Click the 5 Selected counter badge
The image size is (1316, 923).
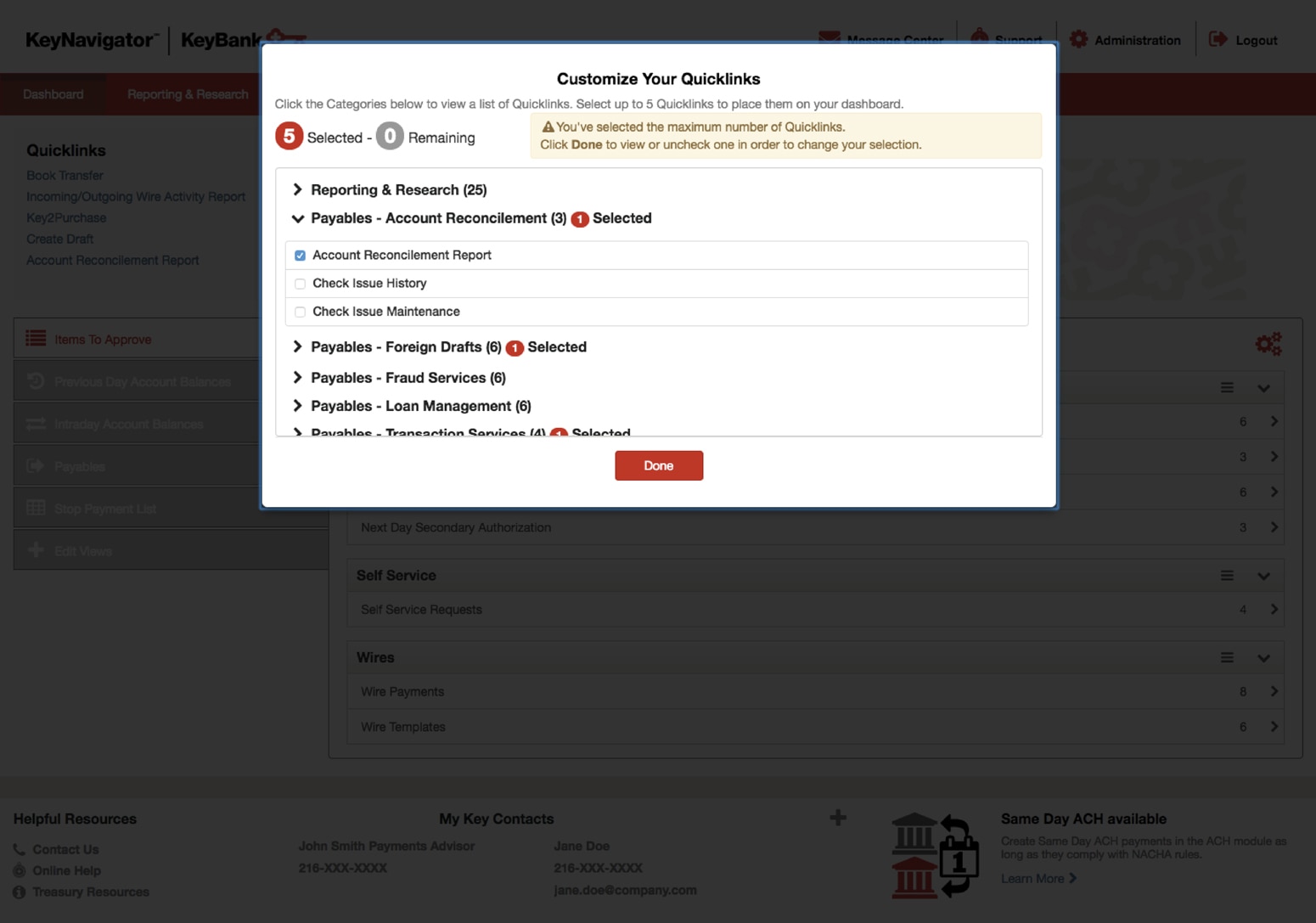tap(289, 136)
